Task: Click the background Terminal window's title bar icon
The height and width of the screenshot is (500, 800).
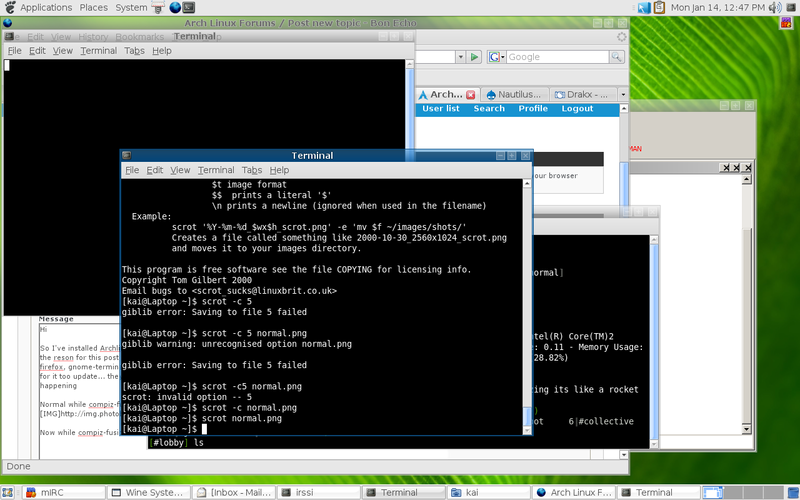Action: coord(9,36)
